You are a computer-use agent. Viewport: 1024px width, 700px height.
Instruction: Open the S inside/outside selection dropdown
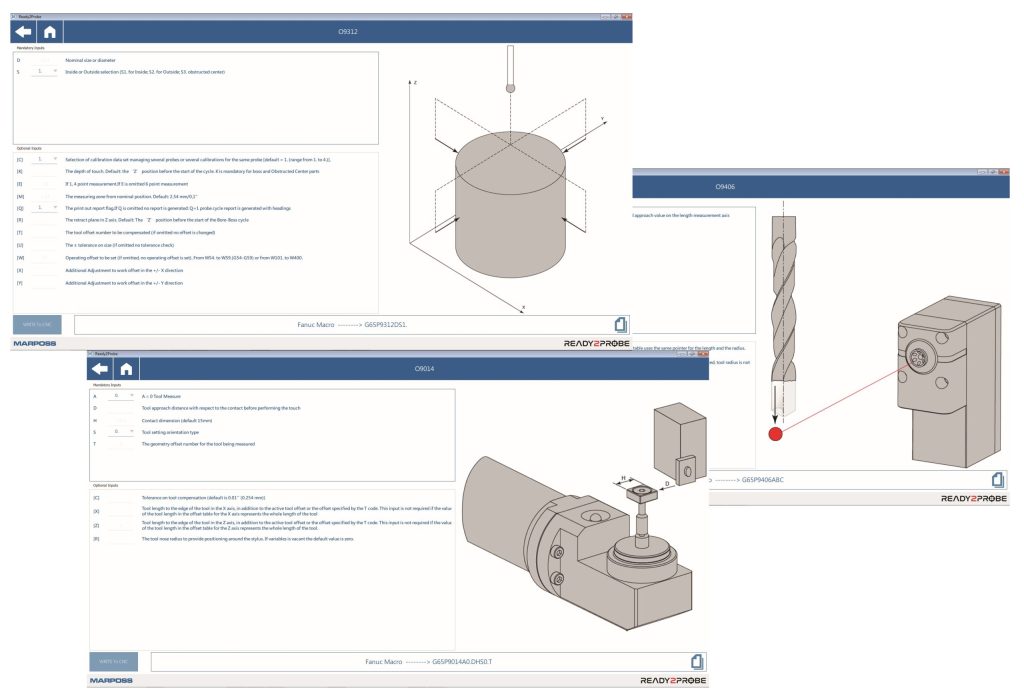point(44,72)
